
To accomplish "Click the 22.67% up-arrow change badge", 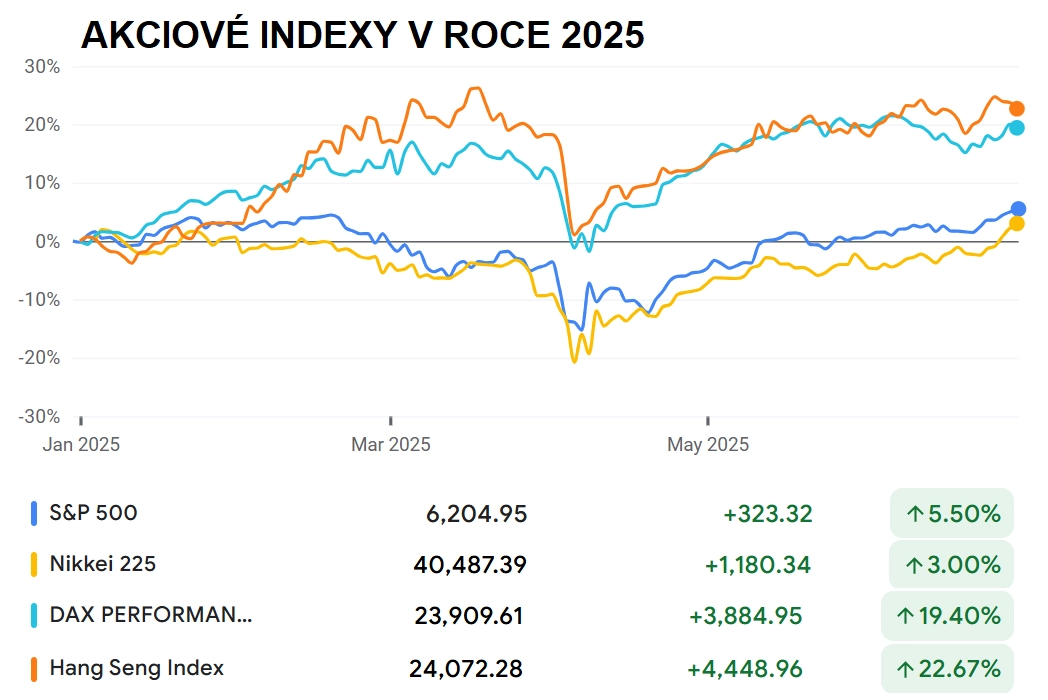I will tap(947, 669).
